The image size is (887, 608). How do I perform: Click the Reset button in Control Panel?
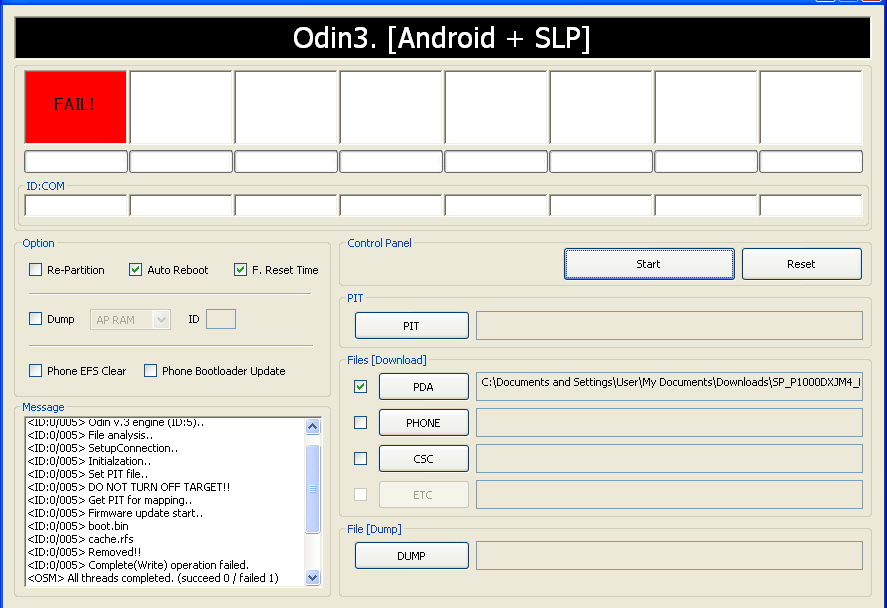[x=802, y=264]
